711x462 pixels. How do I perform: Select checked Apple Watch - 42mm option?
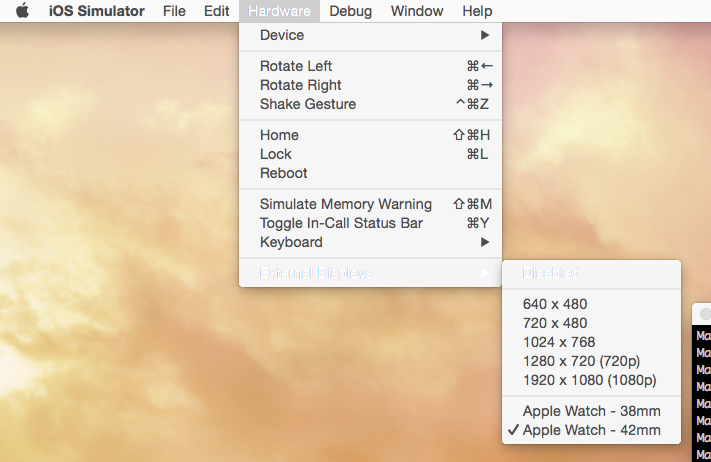591,430
